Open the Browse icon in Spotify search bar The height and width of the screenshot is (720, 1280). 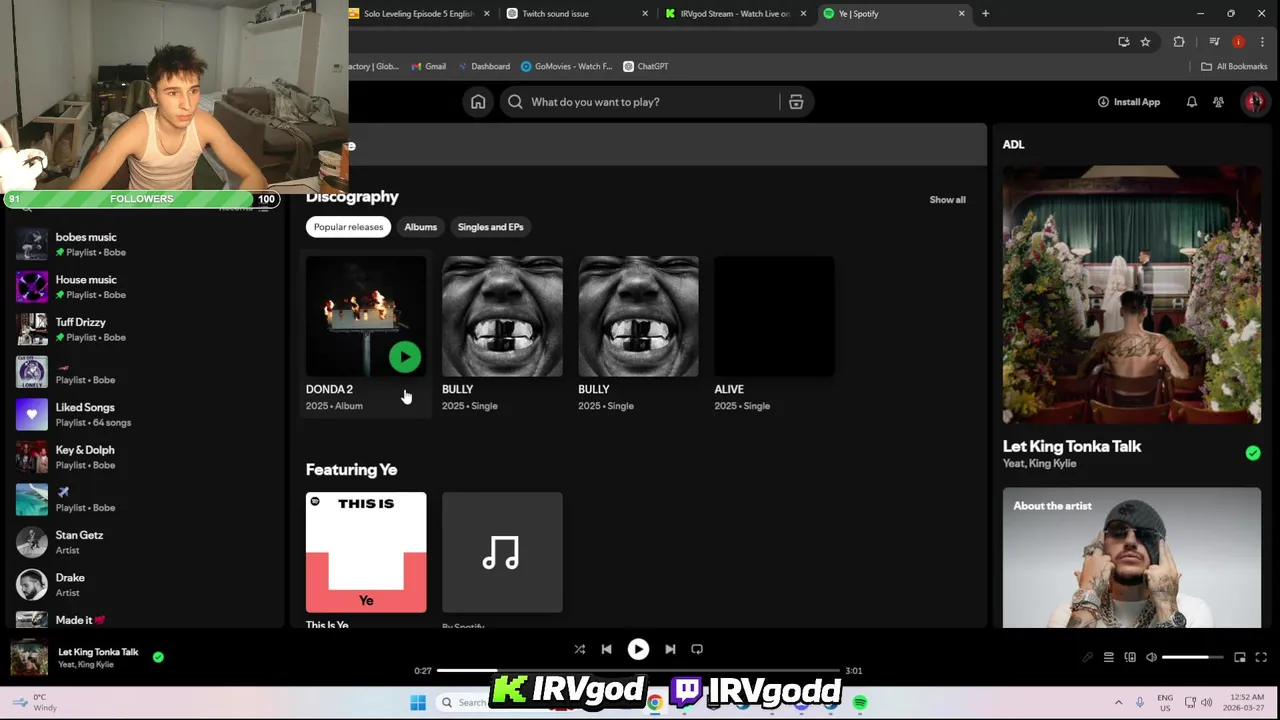pyautogui.click(x=796, y=102)
